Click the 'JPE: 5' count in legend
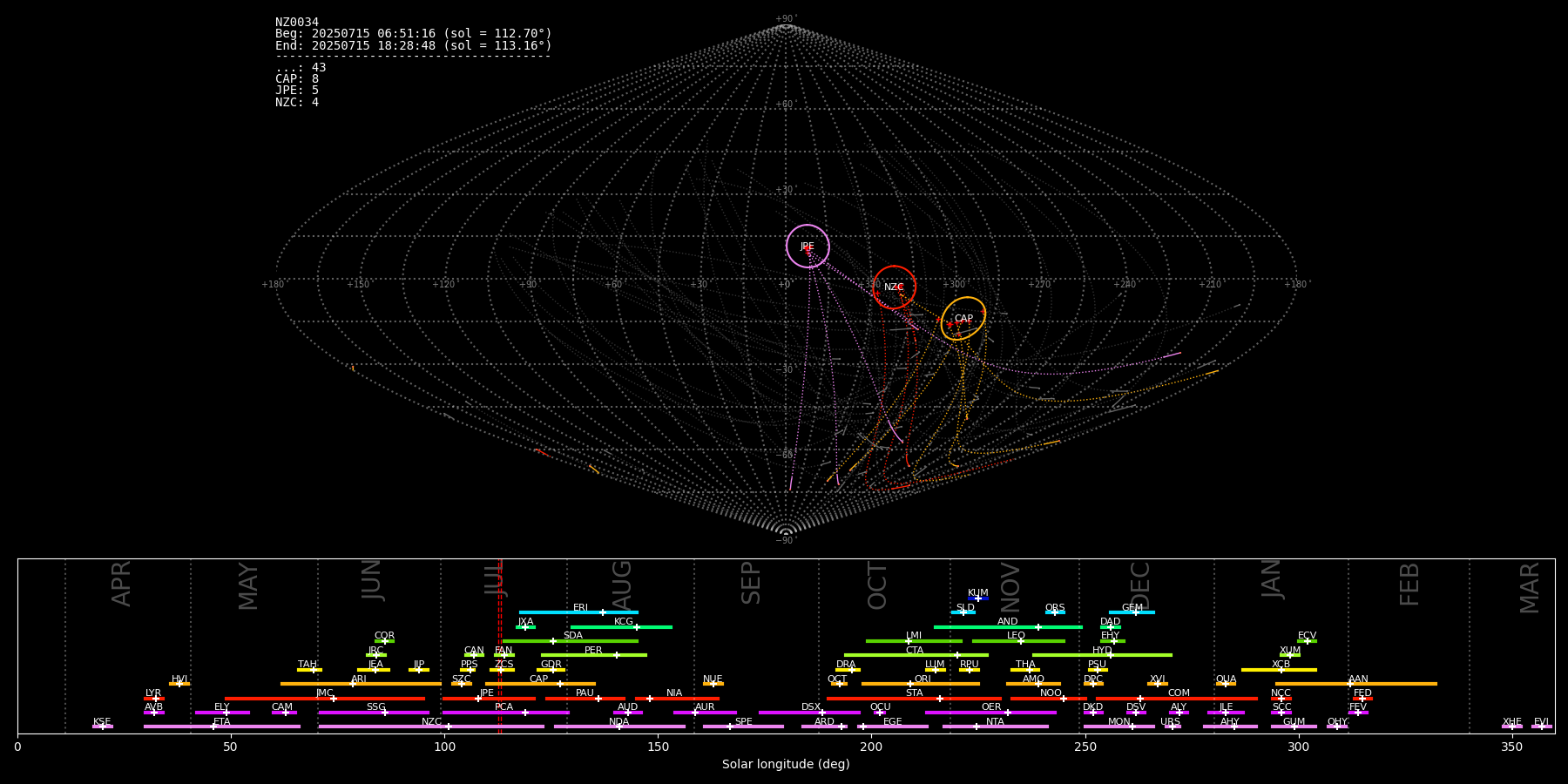Screen dimensions: 1568x784 coord(297,90)
